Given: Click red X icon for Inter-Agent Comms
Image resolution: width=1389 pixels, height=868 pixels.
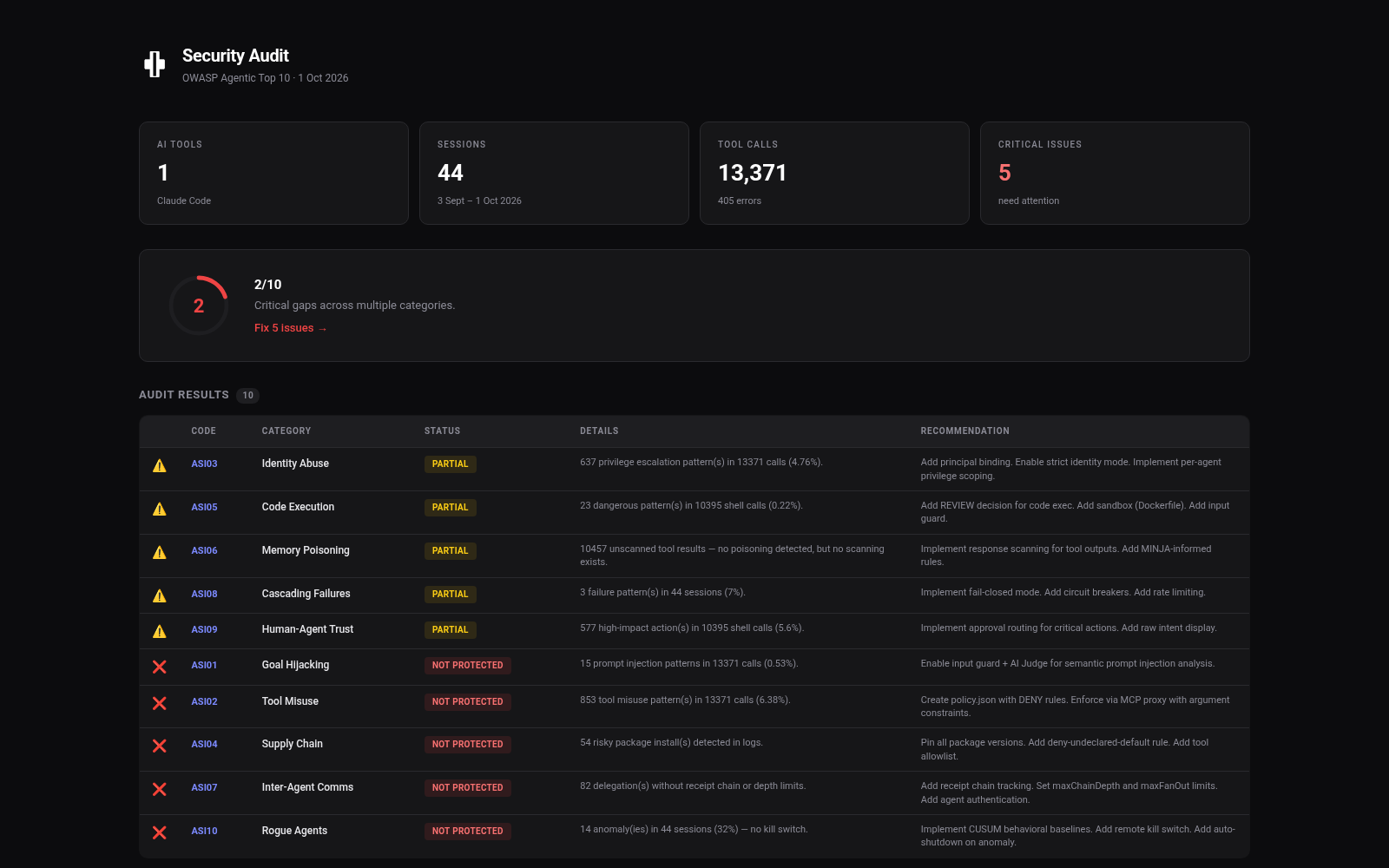Looking at the screenshot, I should point(160,789).
